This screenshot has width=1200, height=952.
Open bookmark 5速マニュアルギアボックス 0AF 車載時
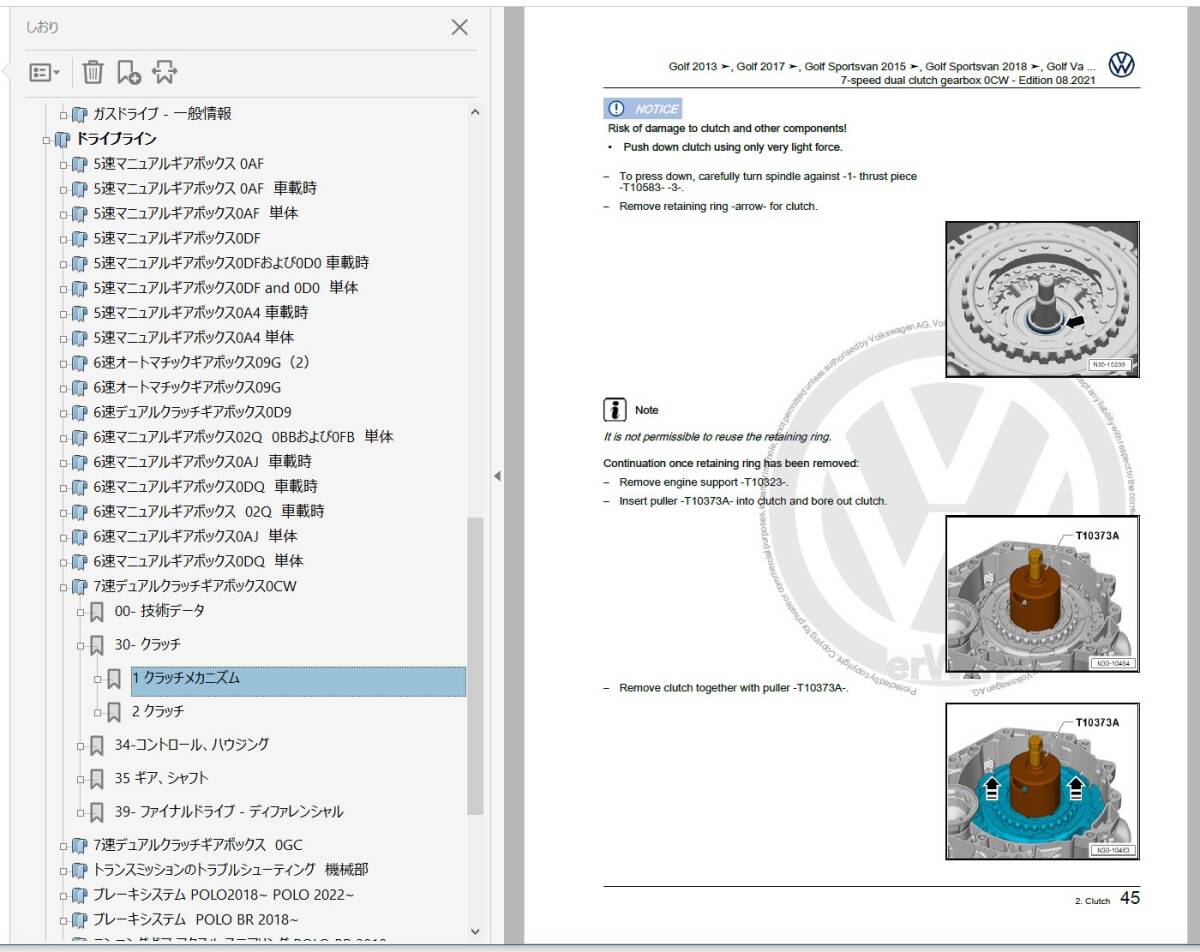coord(205,188)
